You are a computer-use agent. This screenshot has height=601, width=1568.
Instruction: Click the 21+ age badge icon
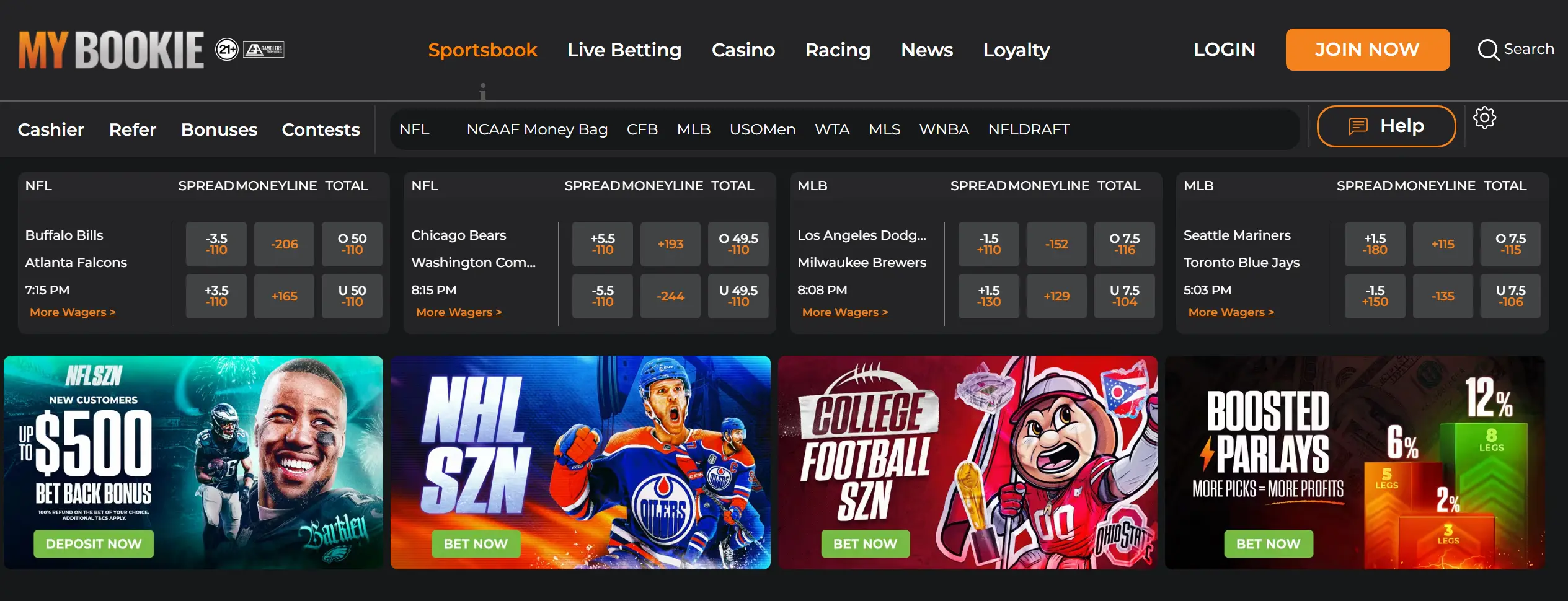coord(227,50)
